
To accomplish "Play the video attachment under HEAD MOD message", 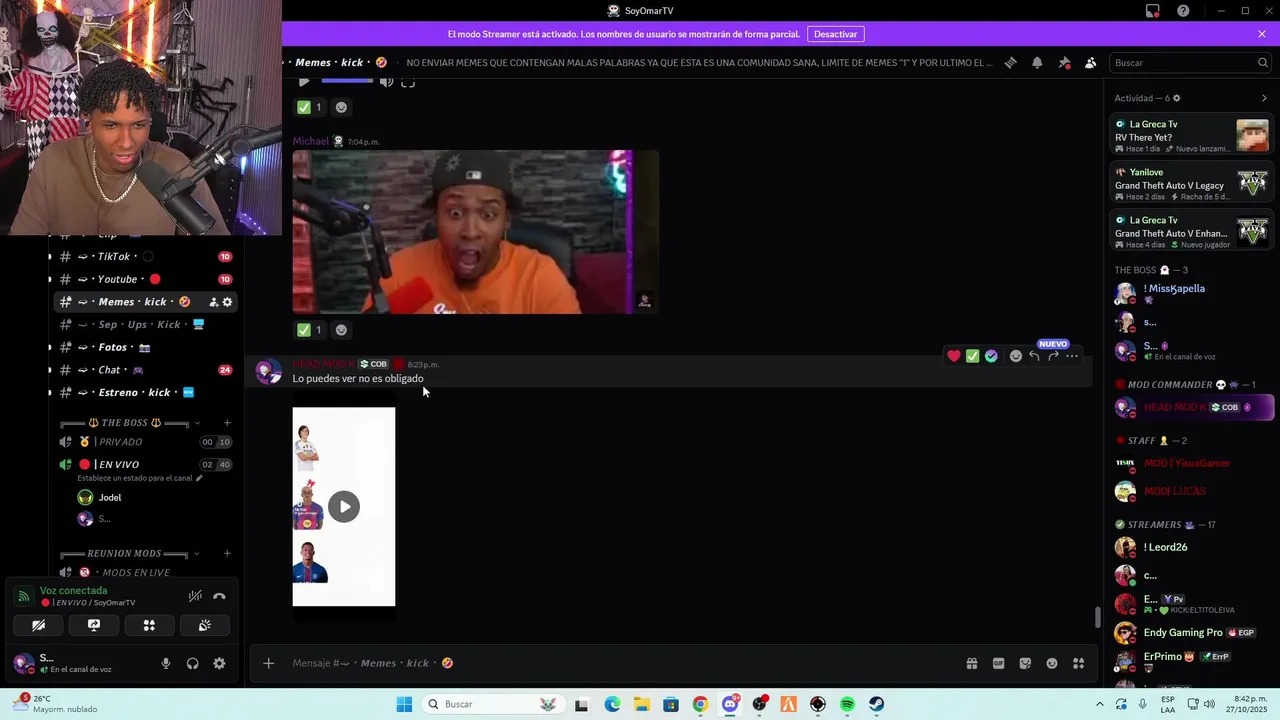I will (x=344, y=506).
